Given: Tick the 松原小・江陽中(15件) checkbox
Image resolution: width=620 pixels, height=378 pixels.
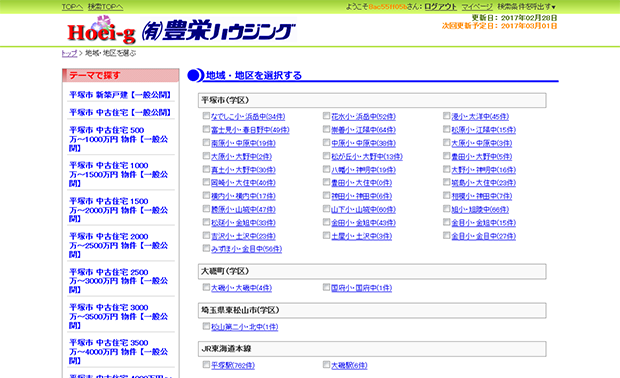Looking at the screenshot, I should [446, 129].
